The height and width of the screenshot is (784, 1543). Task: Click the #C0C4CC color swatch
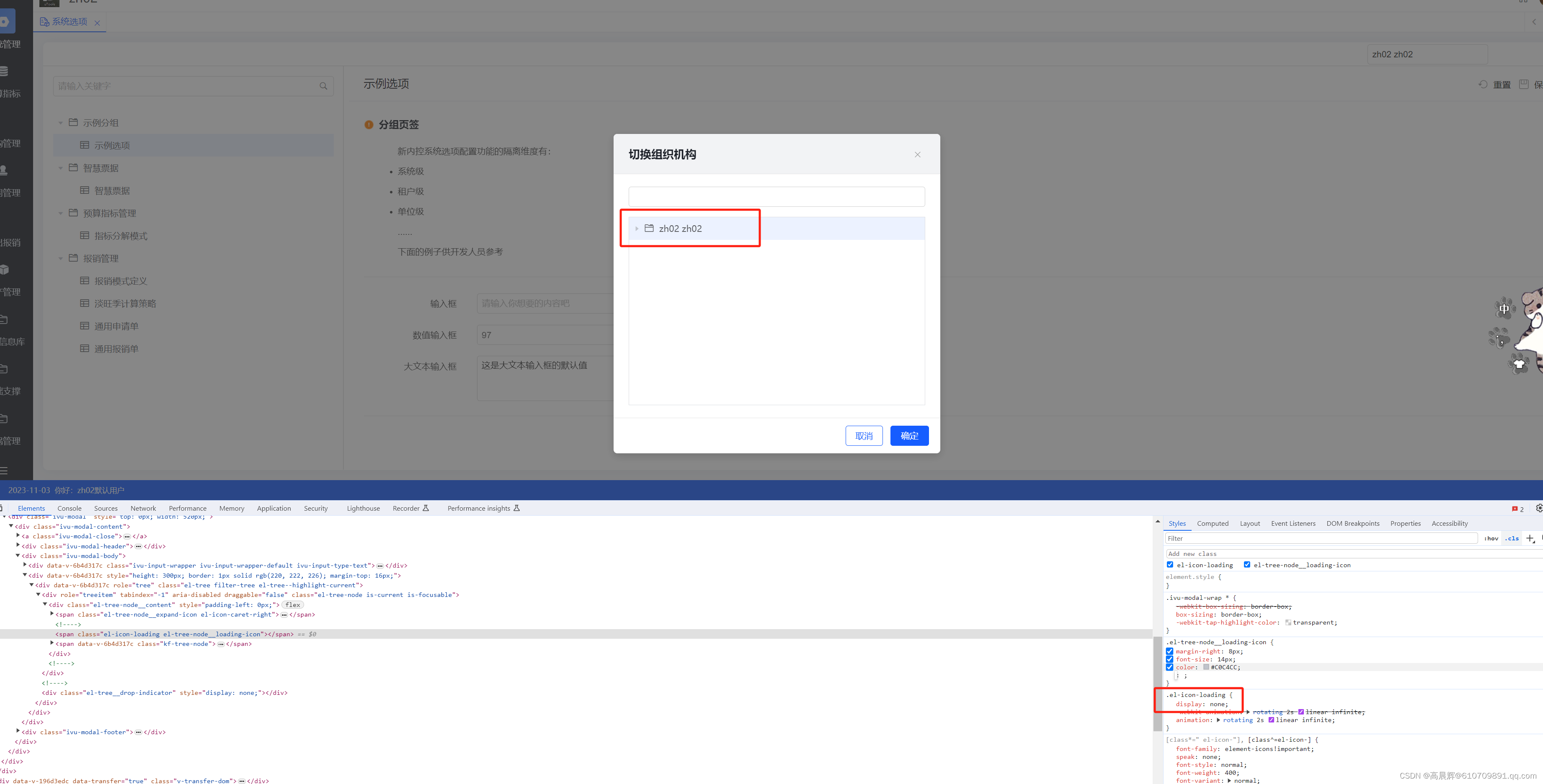[1206, 667]
